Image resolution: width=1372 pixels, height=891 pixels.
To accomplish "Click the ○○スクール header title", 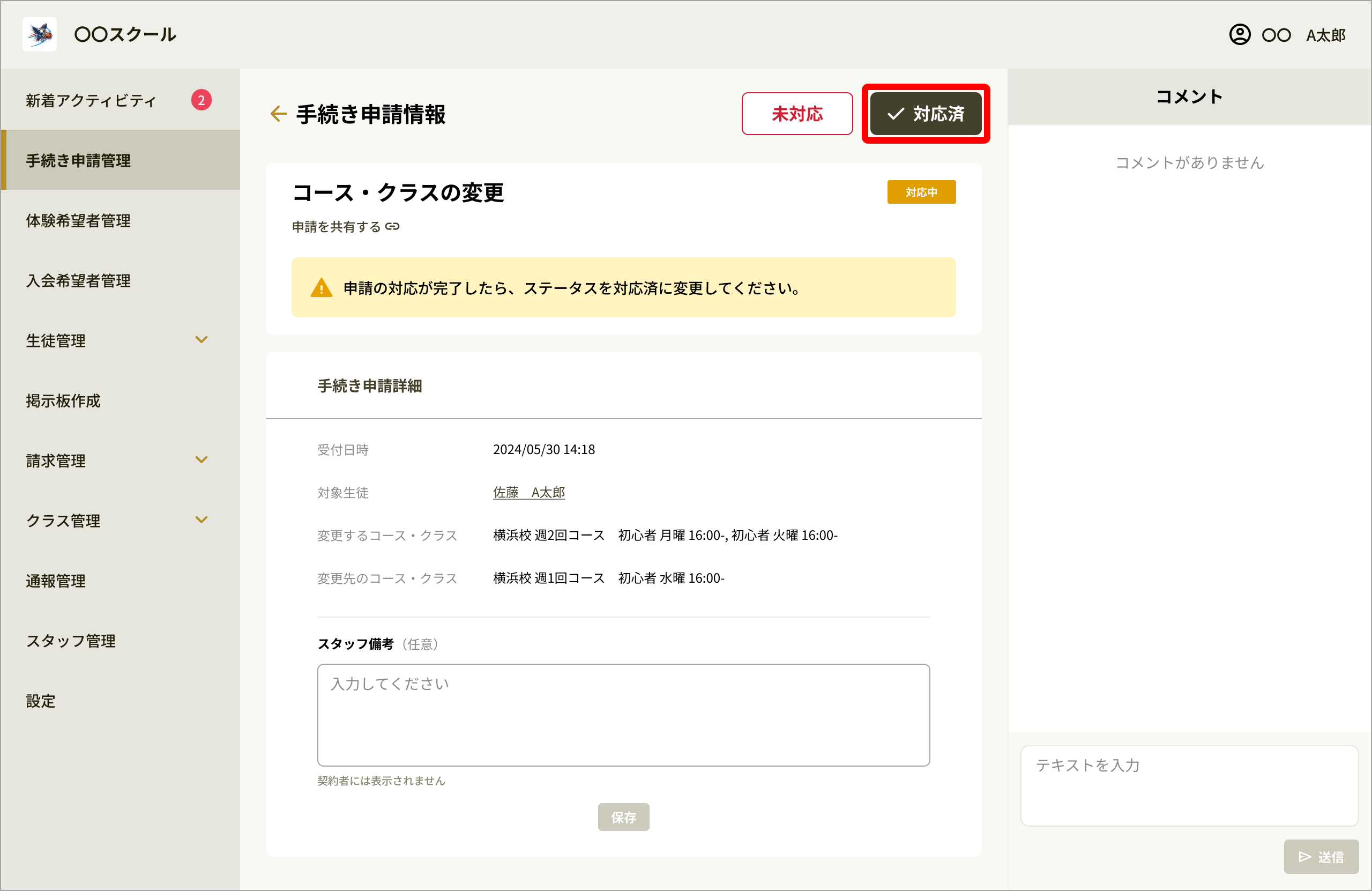I will click(x=125, y=35).
